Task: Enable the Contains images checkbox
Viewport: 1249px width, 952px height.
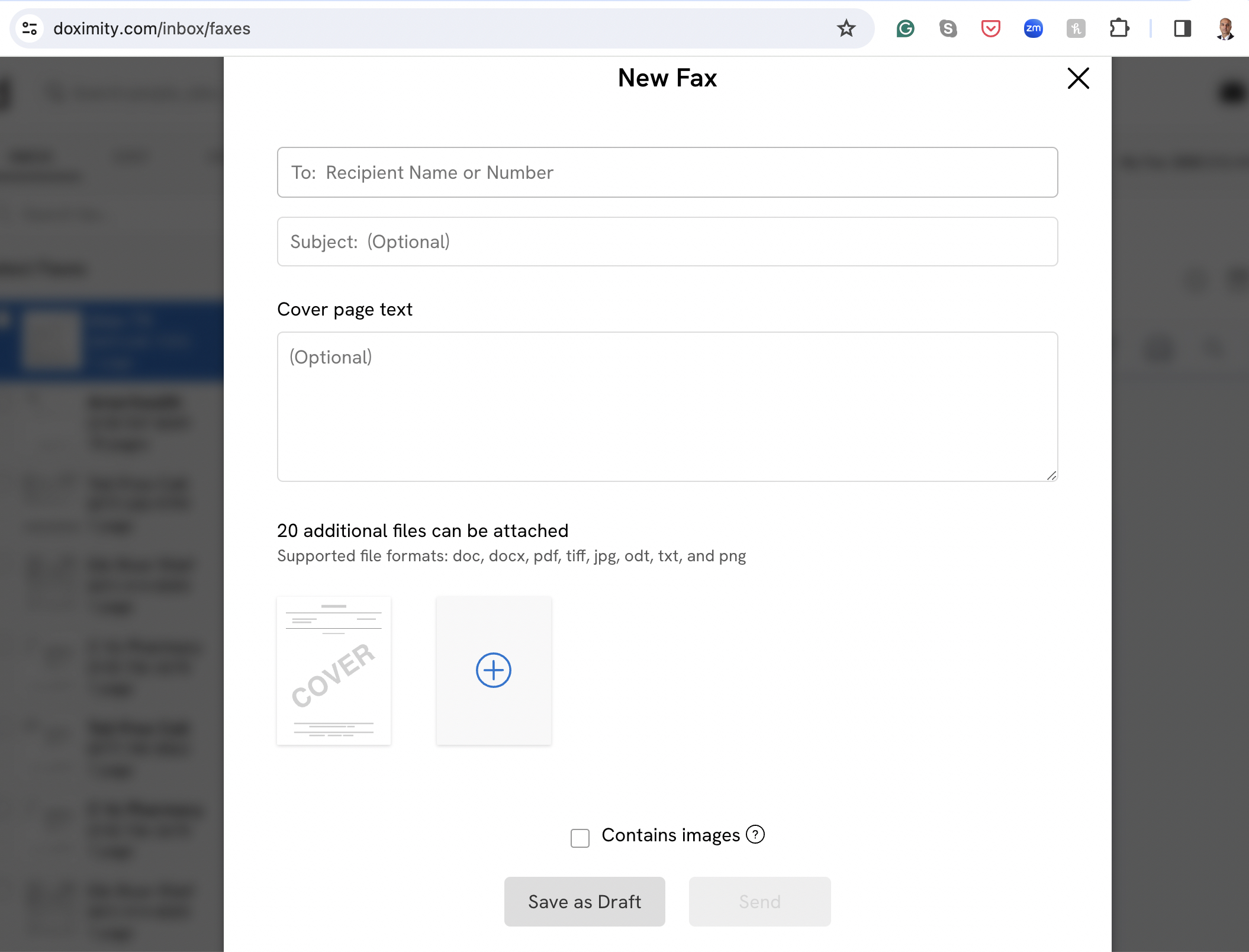Action: coord(579,838)
